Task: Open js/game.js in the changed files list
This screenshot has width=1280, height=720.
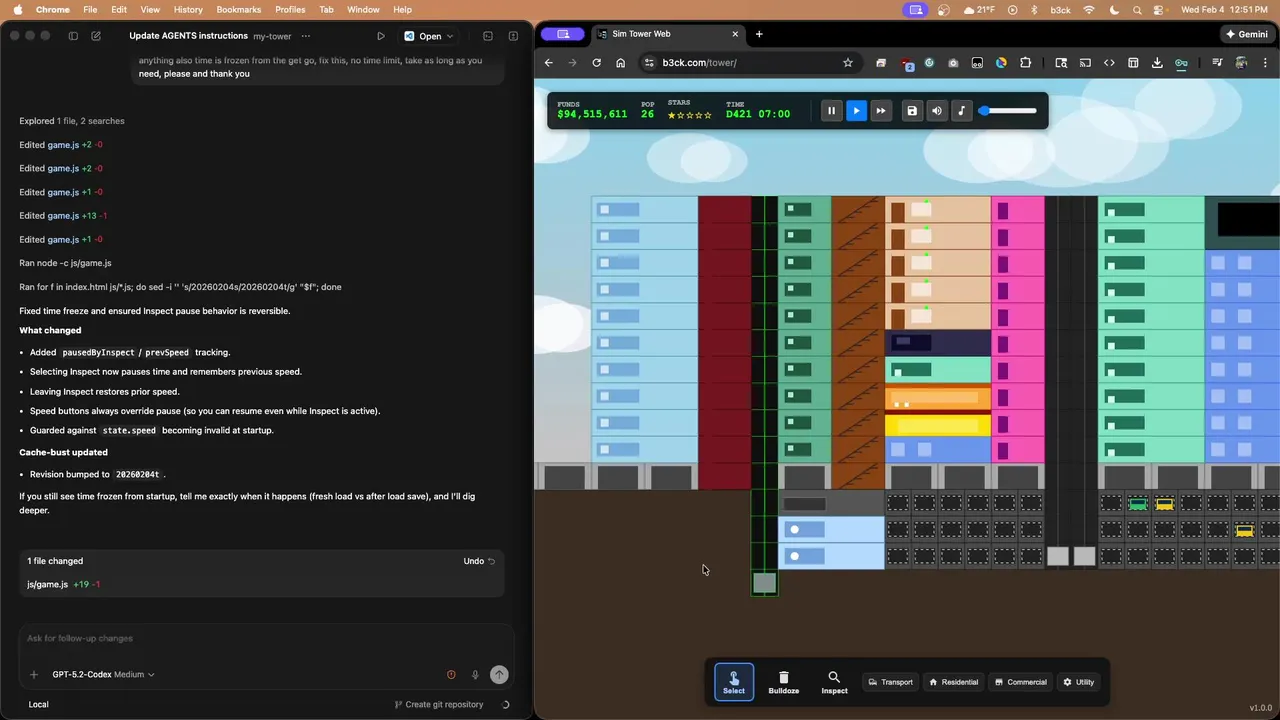Action: [x=47, y=584]
